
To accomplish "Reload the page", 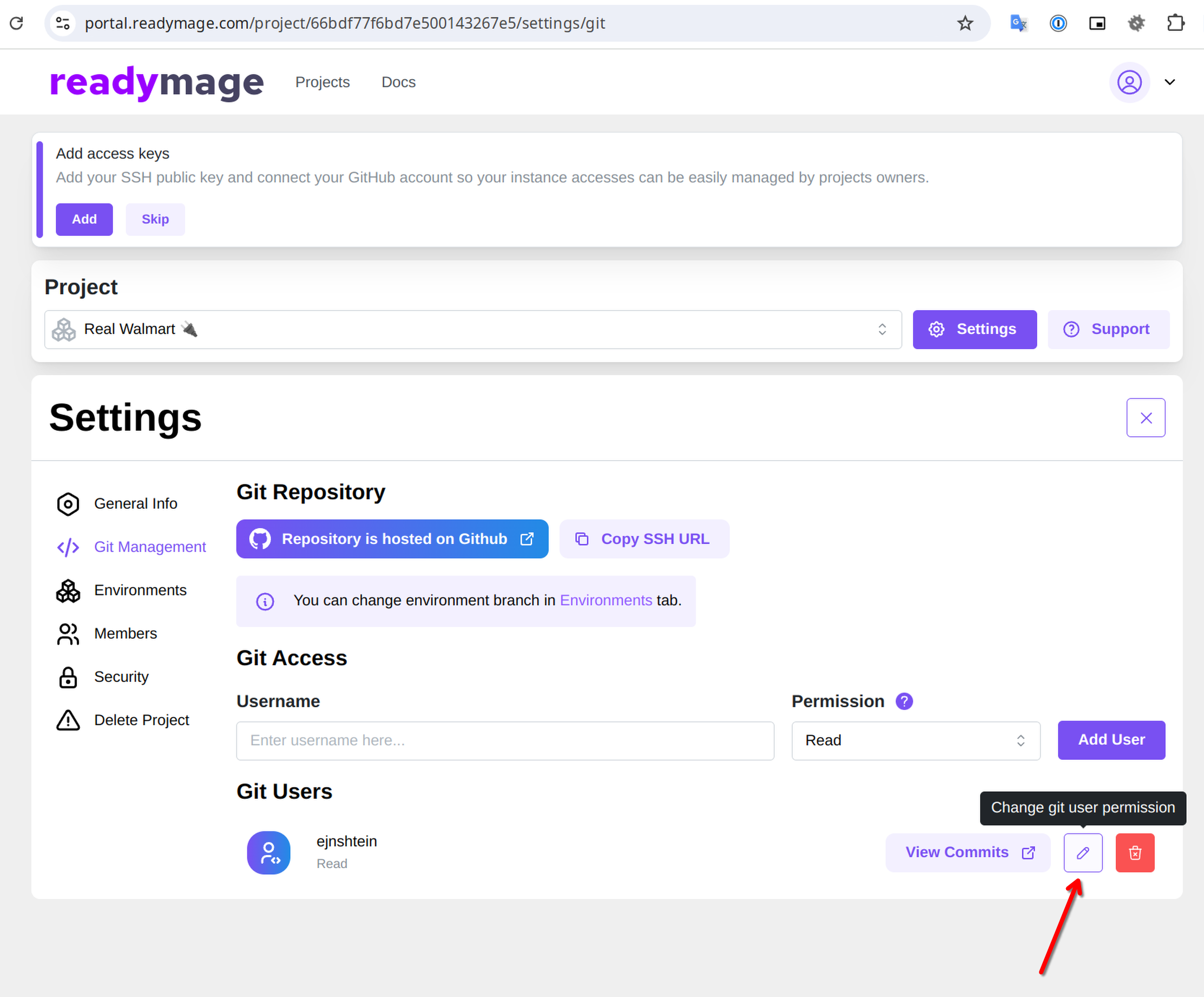I will tap(17, 23).
